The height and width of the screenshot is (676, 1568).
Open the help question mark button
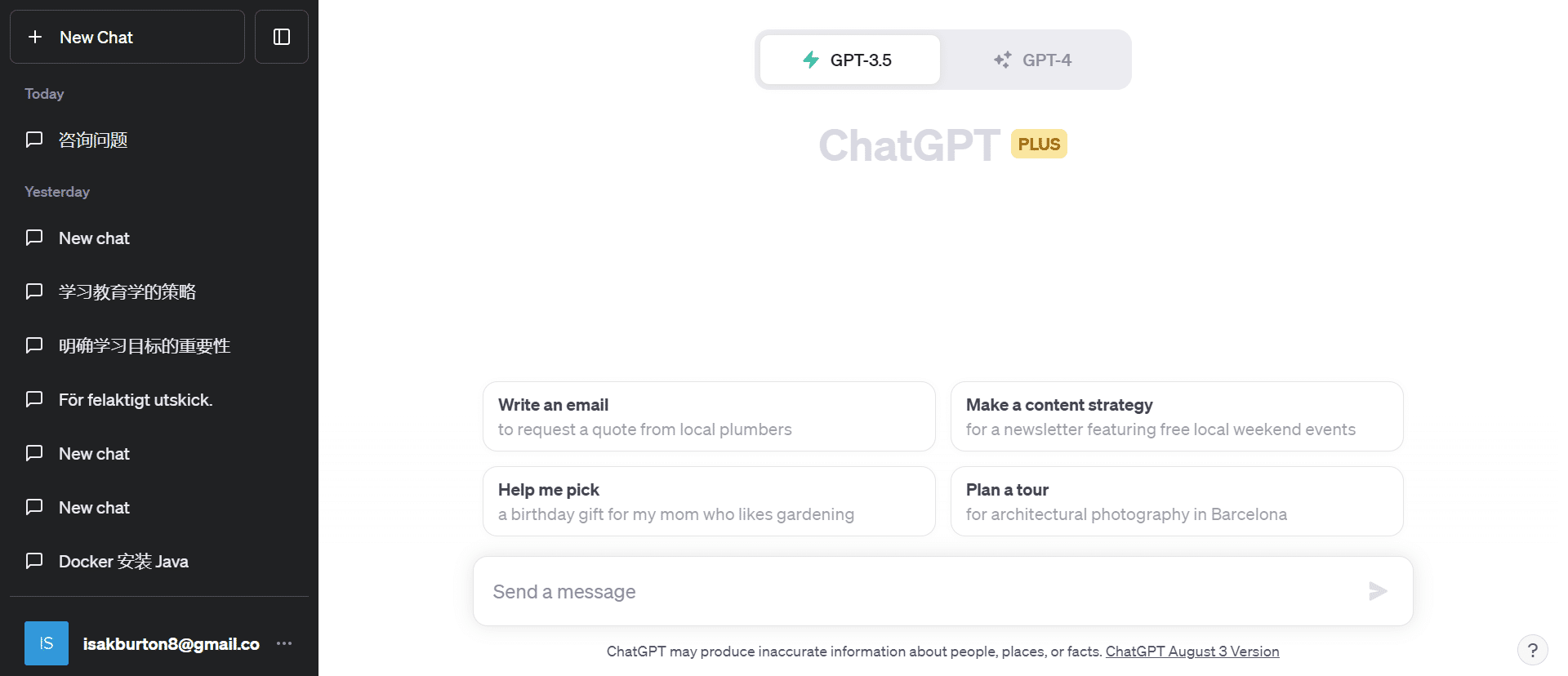tap(1532, 651)
